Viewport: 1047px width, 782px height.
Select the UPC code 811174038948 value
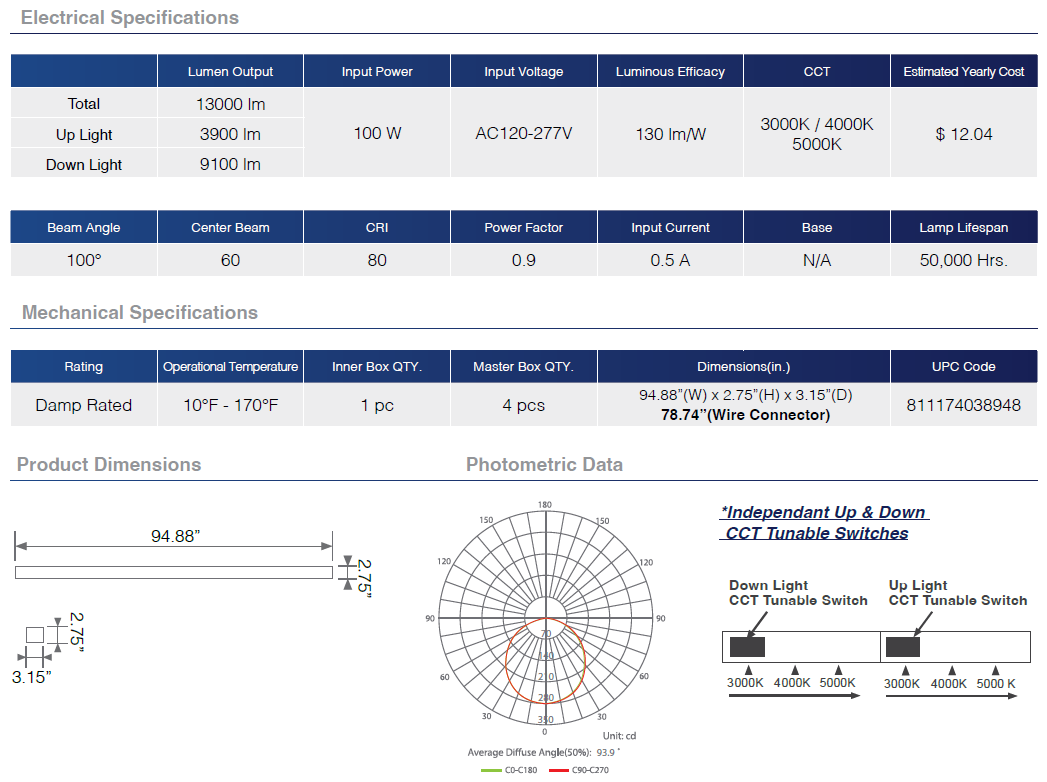coord(963,405)
